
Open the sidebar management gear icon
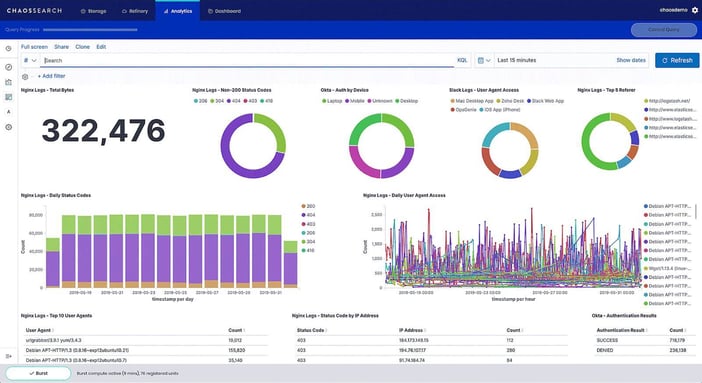point(9,127)
